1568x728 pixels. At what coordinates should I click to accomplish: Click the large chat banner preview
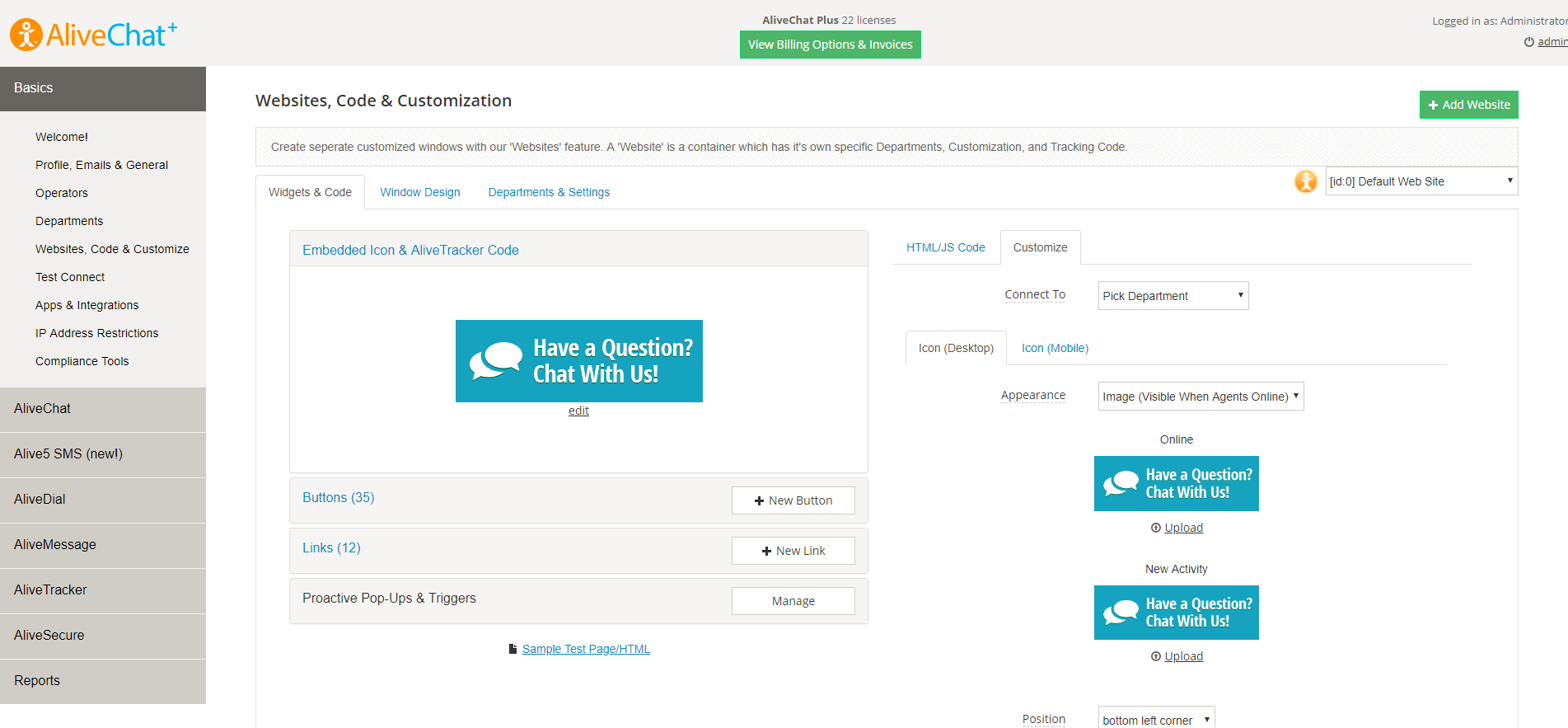point(579,361)
